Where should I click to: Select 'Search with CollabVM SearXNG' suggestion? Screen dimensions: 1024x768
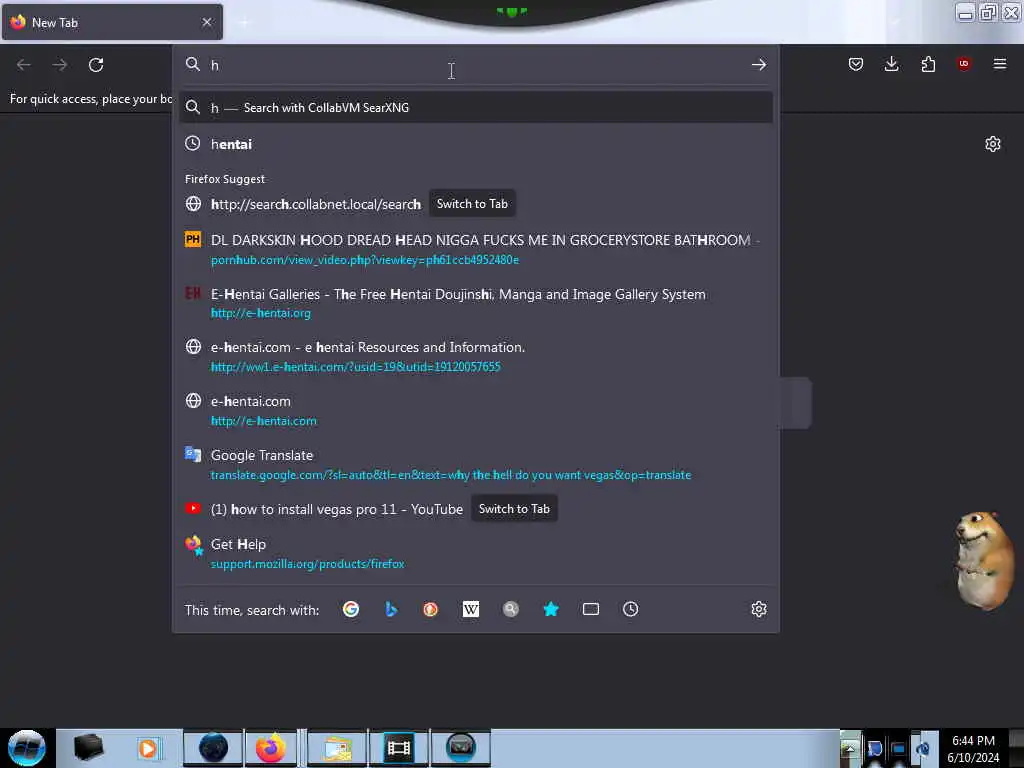click(x=475, y=108)
